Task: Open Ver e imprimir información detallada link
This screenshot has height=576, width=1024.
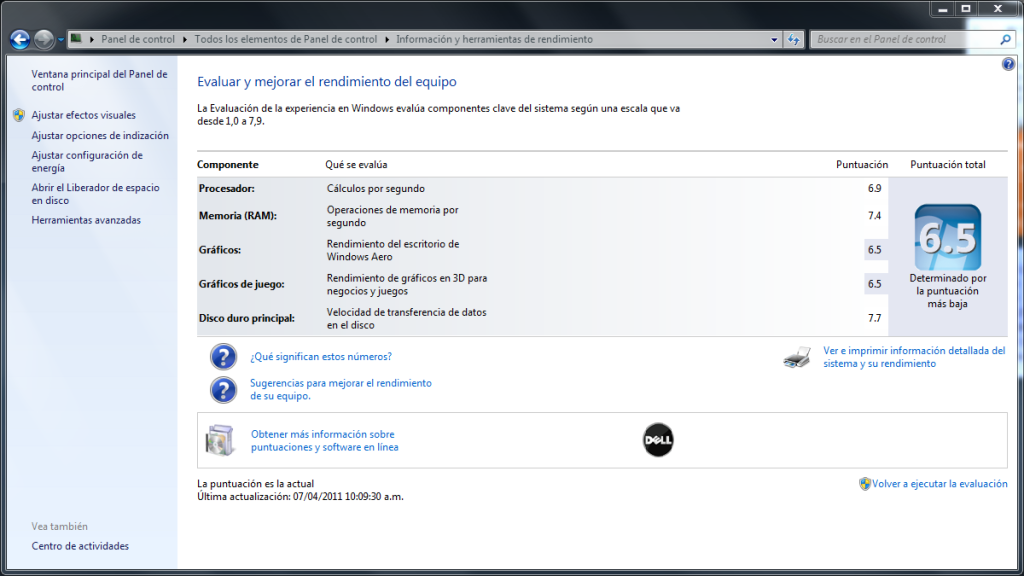Action: point(914,357)
